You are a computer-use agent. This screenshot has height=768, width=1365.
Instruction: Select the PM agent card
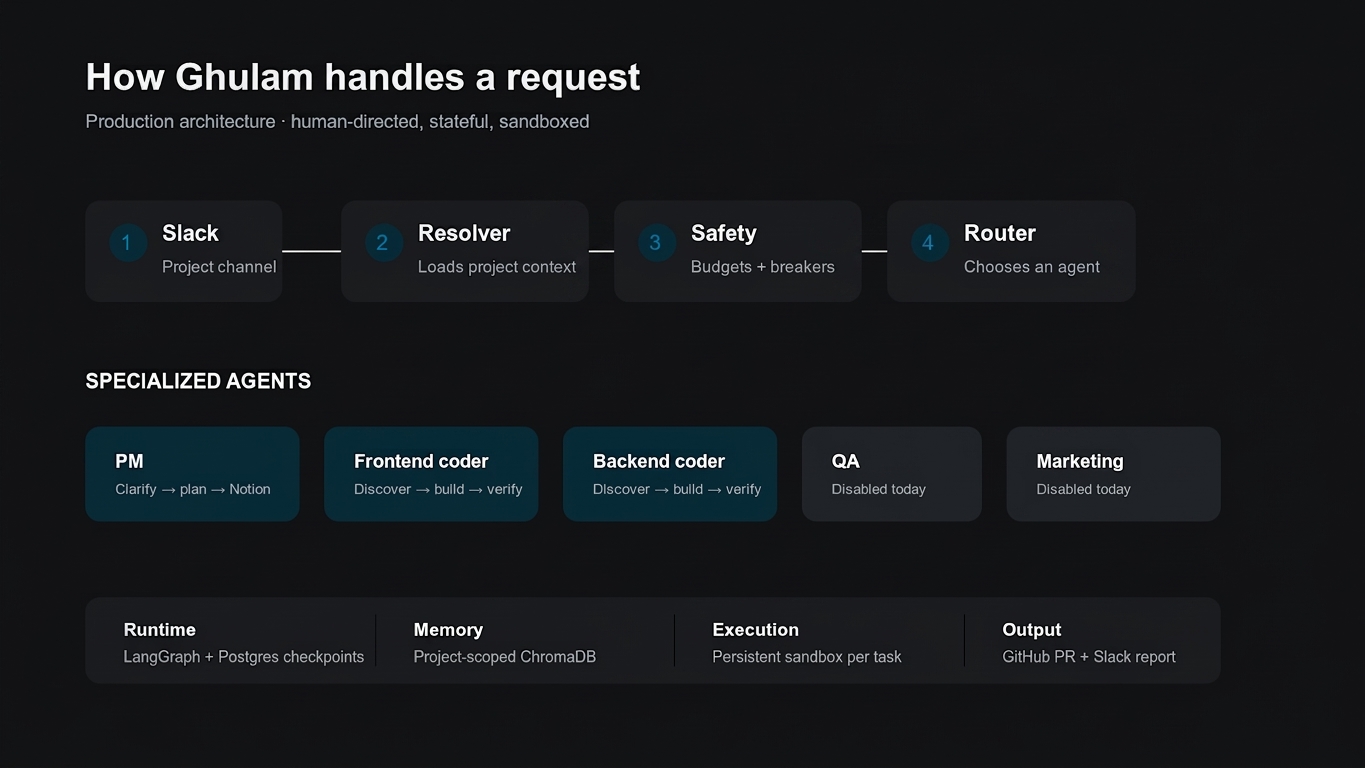coord(192,474)
